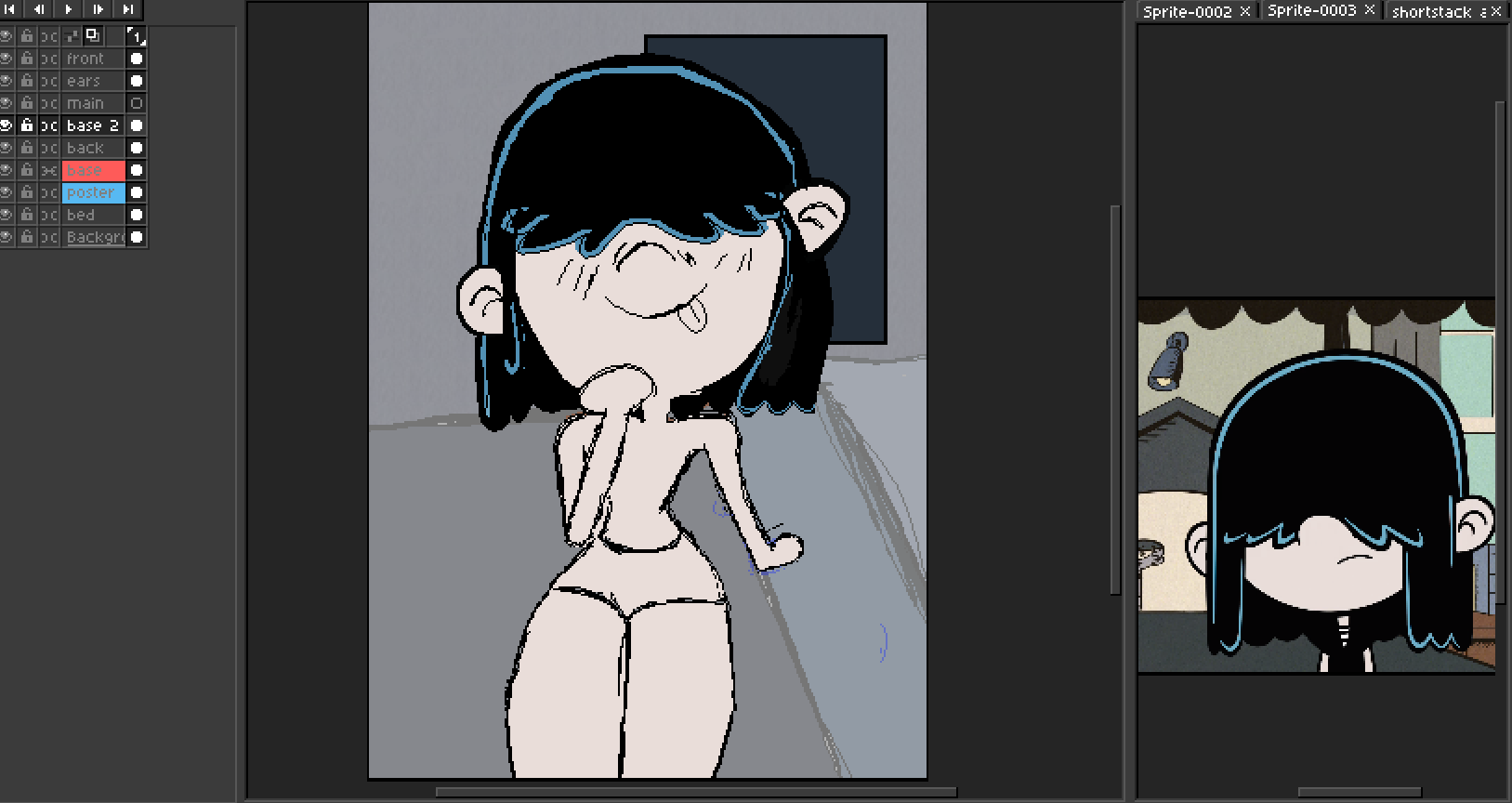The image size is (1512, 803).
Task: Open timeline settings sliders icon
Action: click(x=72, y=36)
